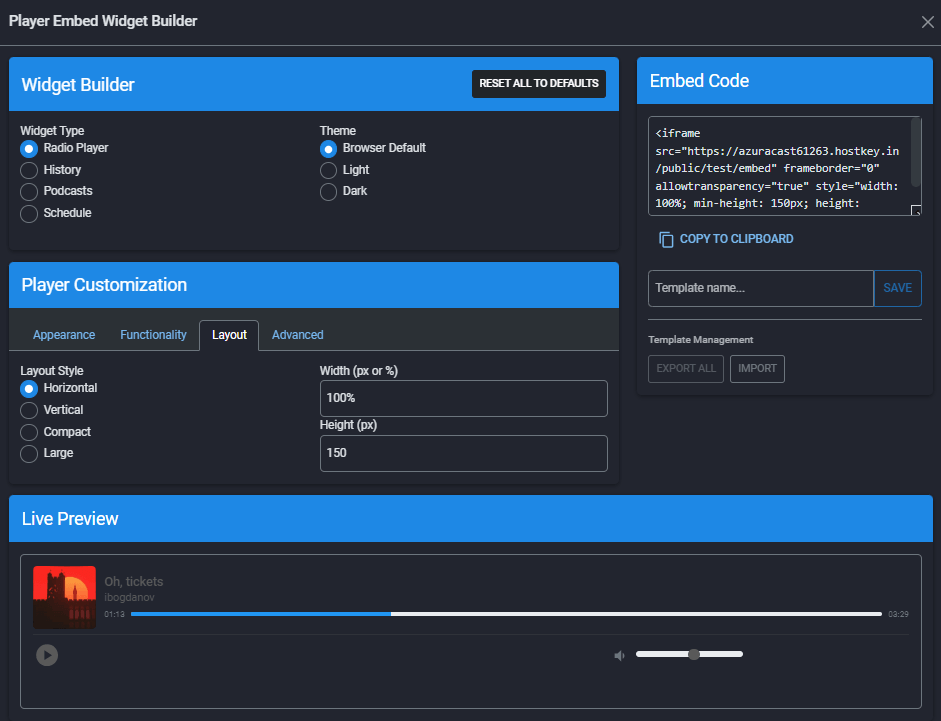Click Reset All to Defaults button
Viewport: 941px width, 721px height.
coord(538,84)
